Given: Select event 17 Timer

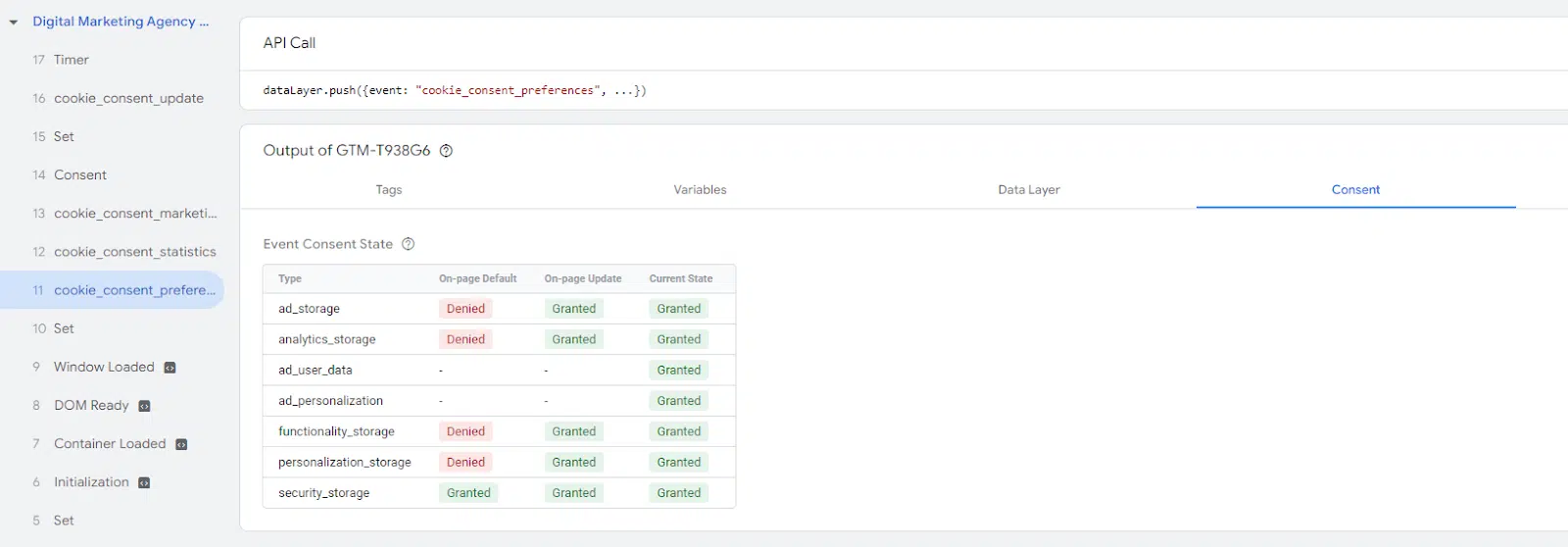Looking at the screenshot, I should [71, 60].
